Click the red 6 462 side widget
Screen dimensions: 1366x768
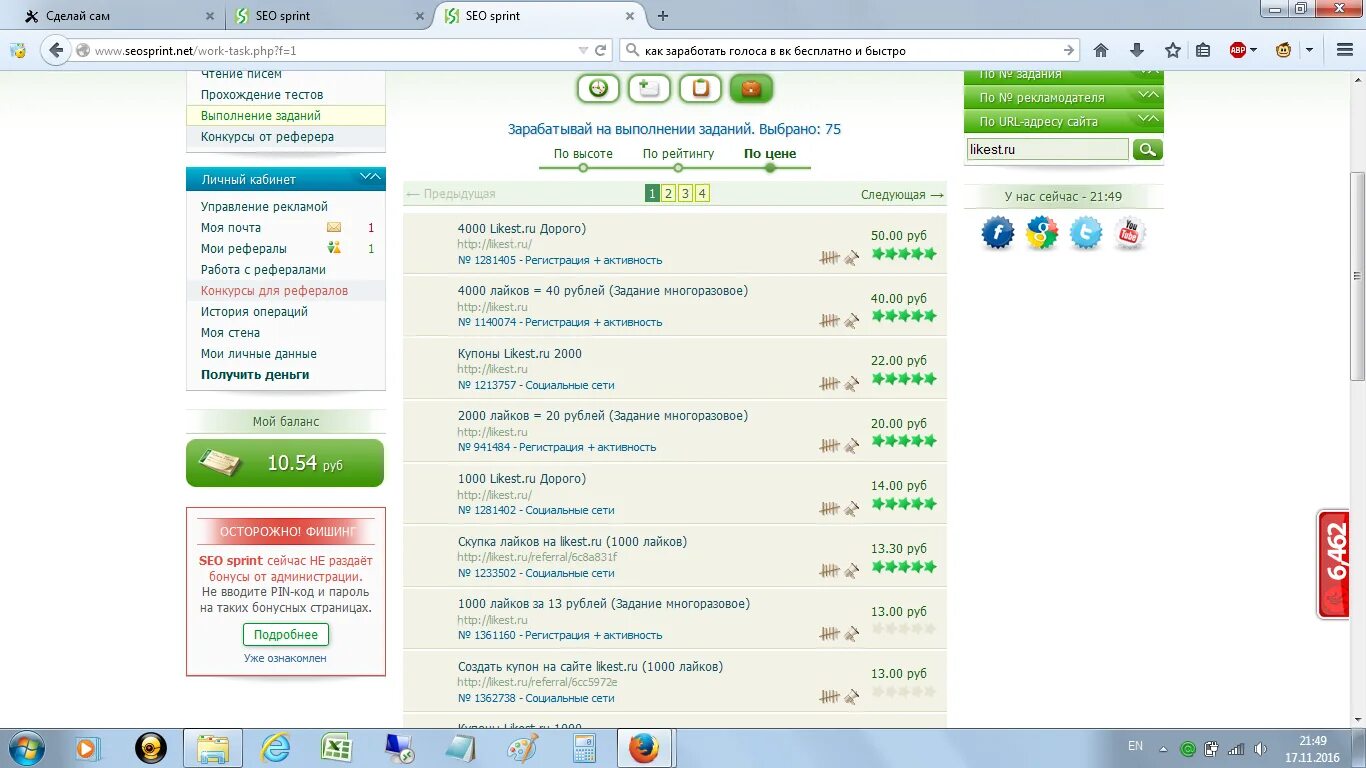[x=1333, y=564]
